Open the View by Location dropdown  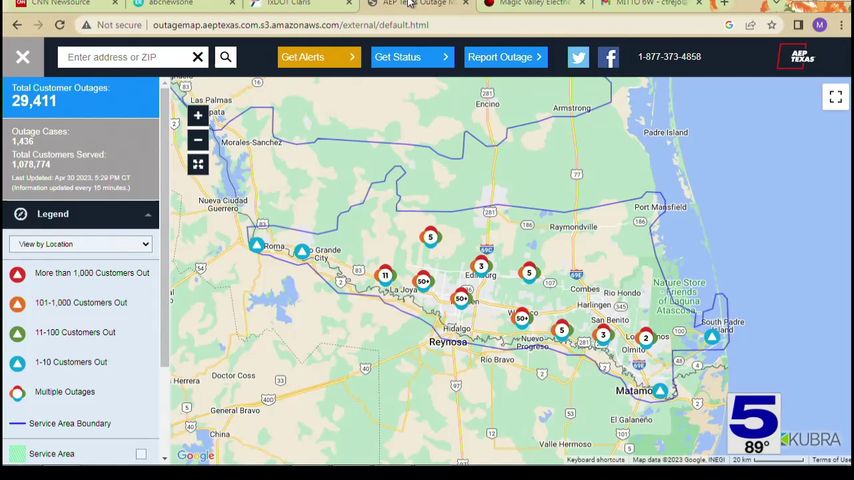point(80,244)
